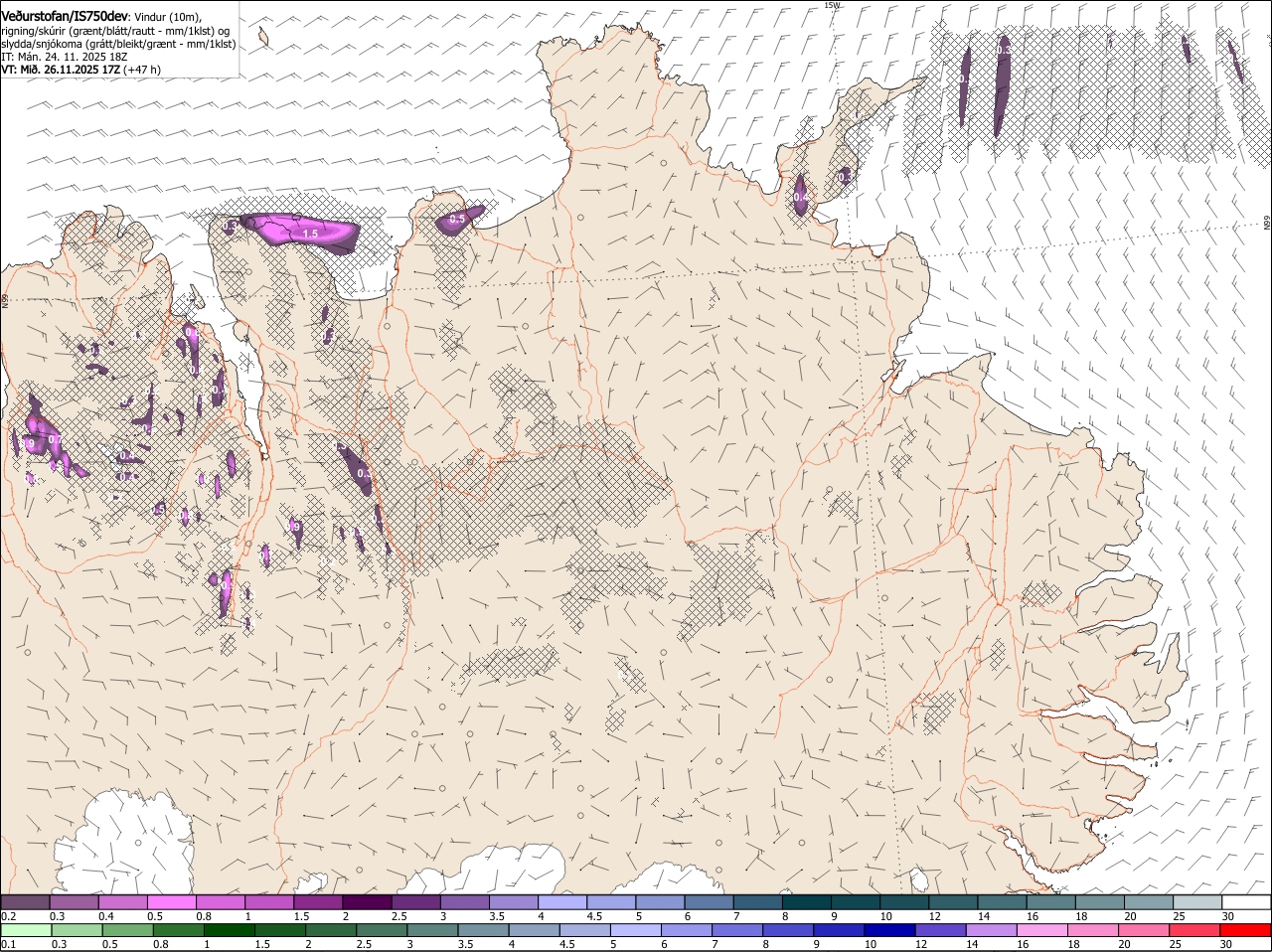Click the Veðurstofan/IS750dev title text
Viewport: 1272px width, 952px height.
click(65, 17)
